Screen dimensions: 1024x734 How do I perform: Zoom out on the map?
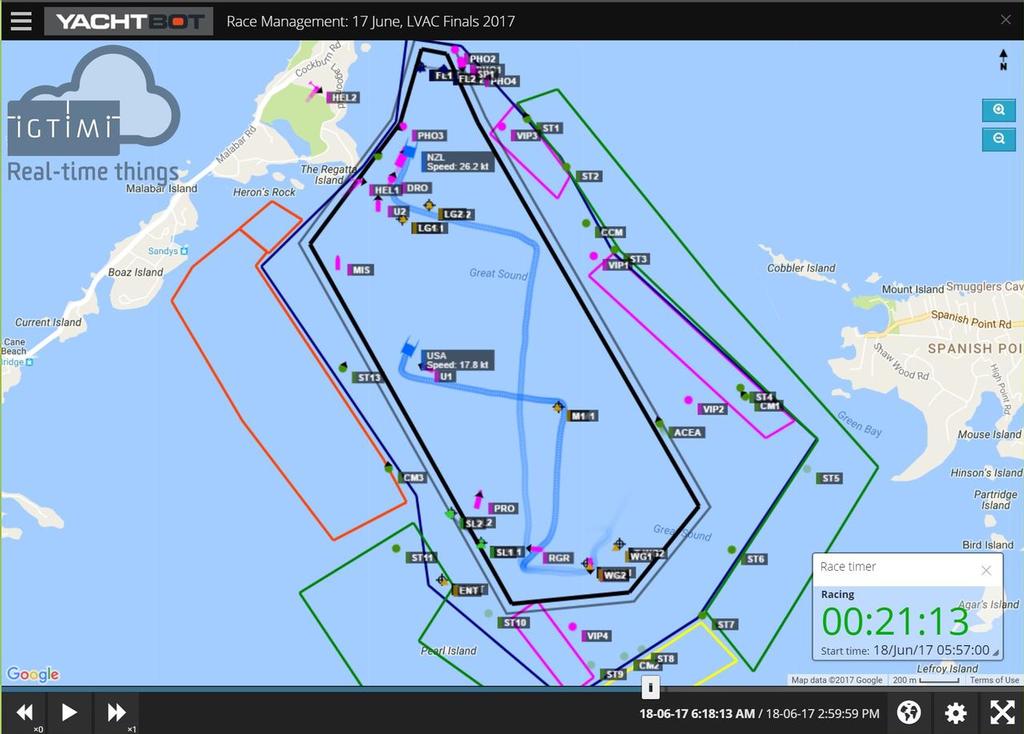pyautogui.click(x=999, y=138)
